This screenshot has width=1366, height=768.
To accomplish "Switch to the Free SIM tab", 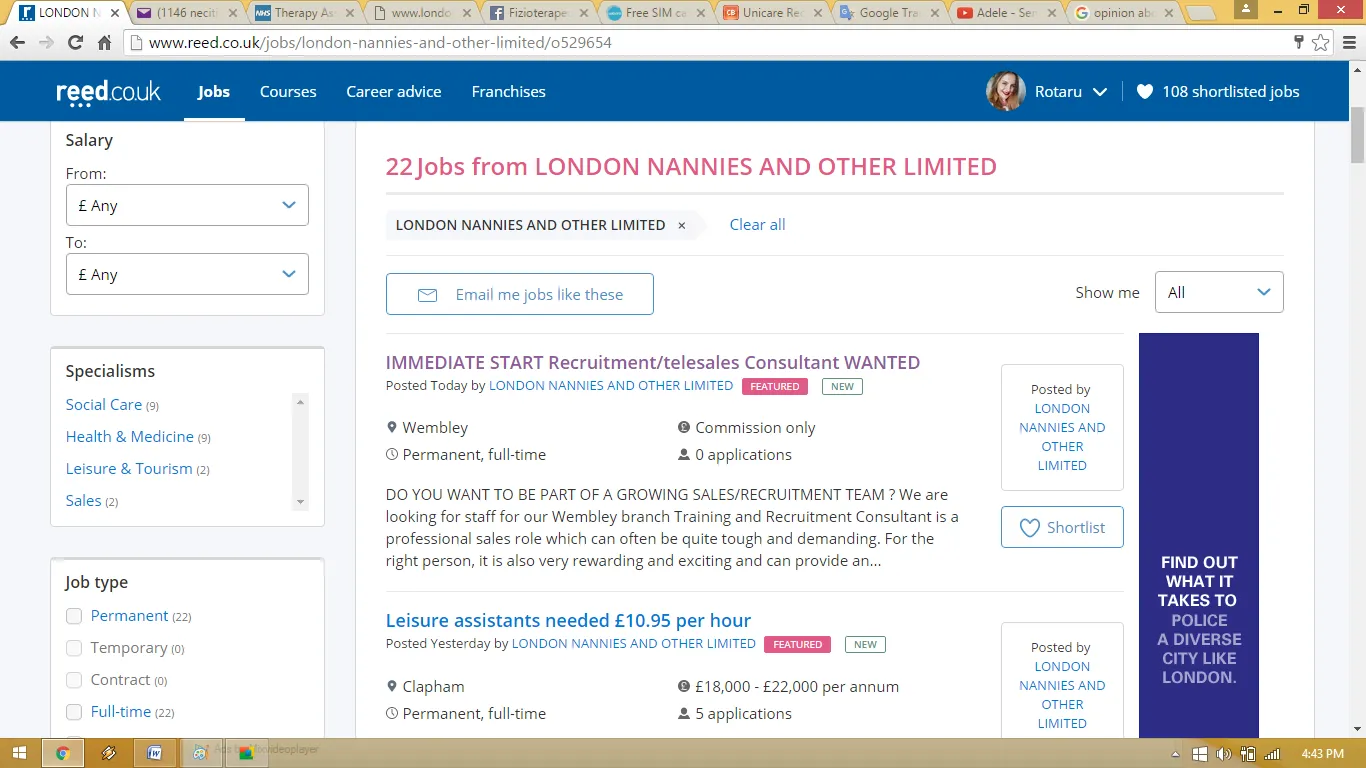I will pos(653,13).
